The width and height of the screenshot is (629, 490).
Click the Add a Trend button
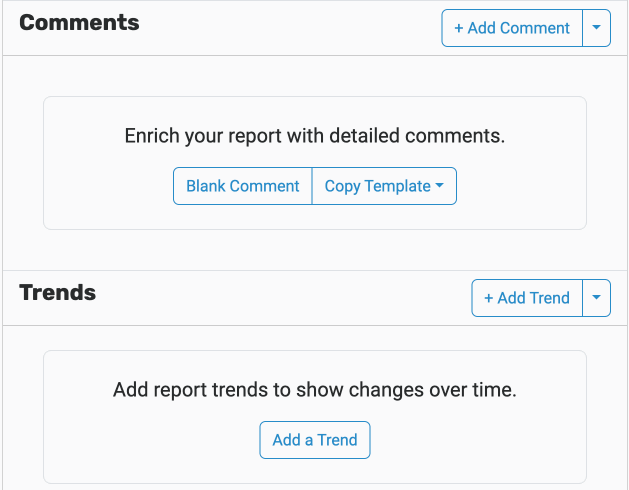(x=315, y=440)
